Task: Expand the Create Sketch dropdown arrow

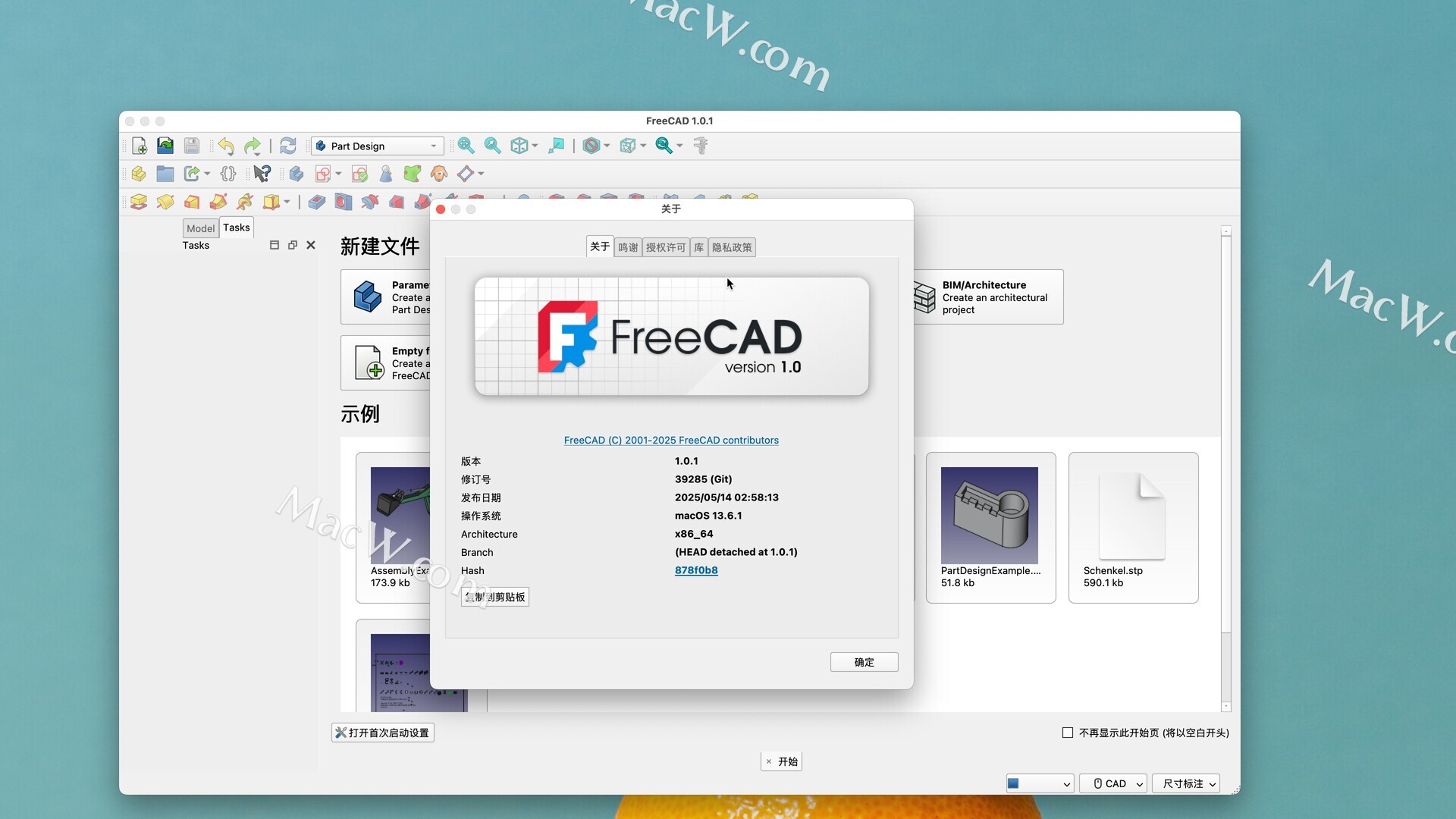Action: (x=338, y=174)
